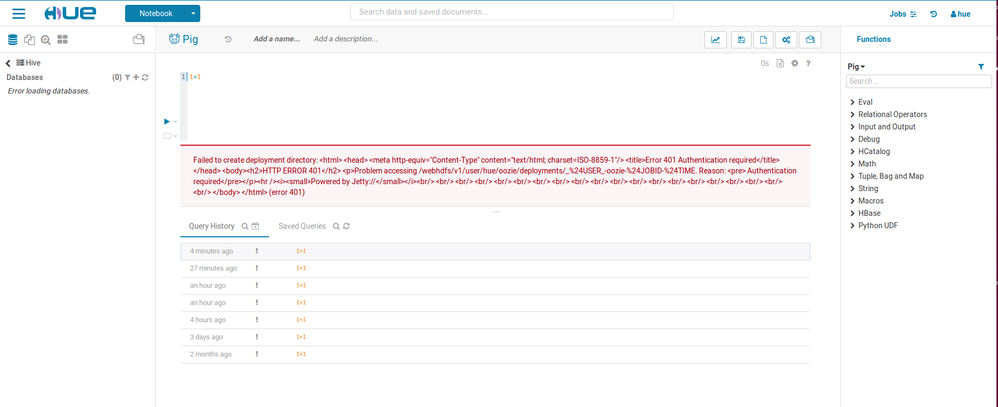The width and height of the screenshot is (998, 407).
Task: Click the new document icon
Action: [763, 40]
